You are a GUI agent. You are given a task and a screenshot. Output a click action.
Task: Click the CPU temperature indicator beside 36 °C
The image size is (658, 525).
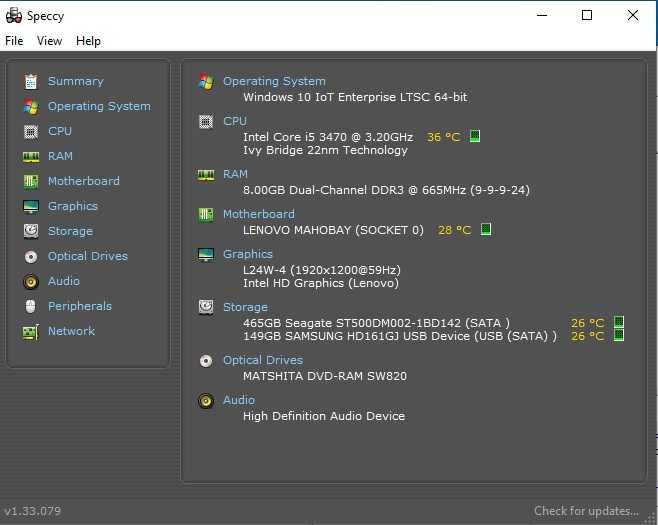click(x=475, y=136)
